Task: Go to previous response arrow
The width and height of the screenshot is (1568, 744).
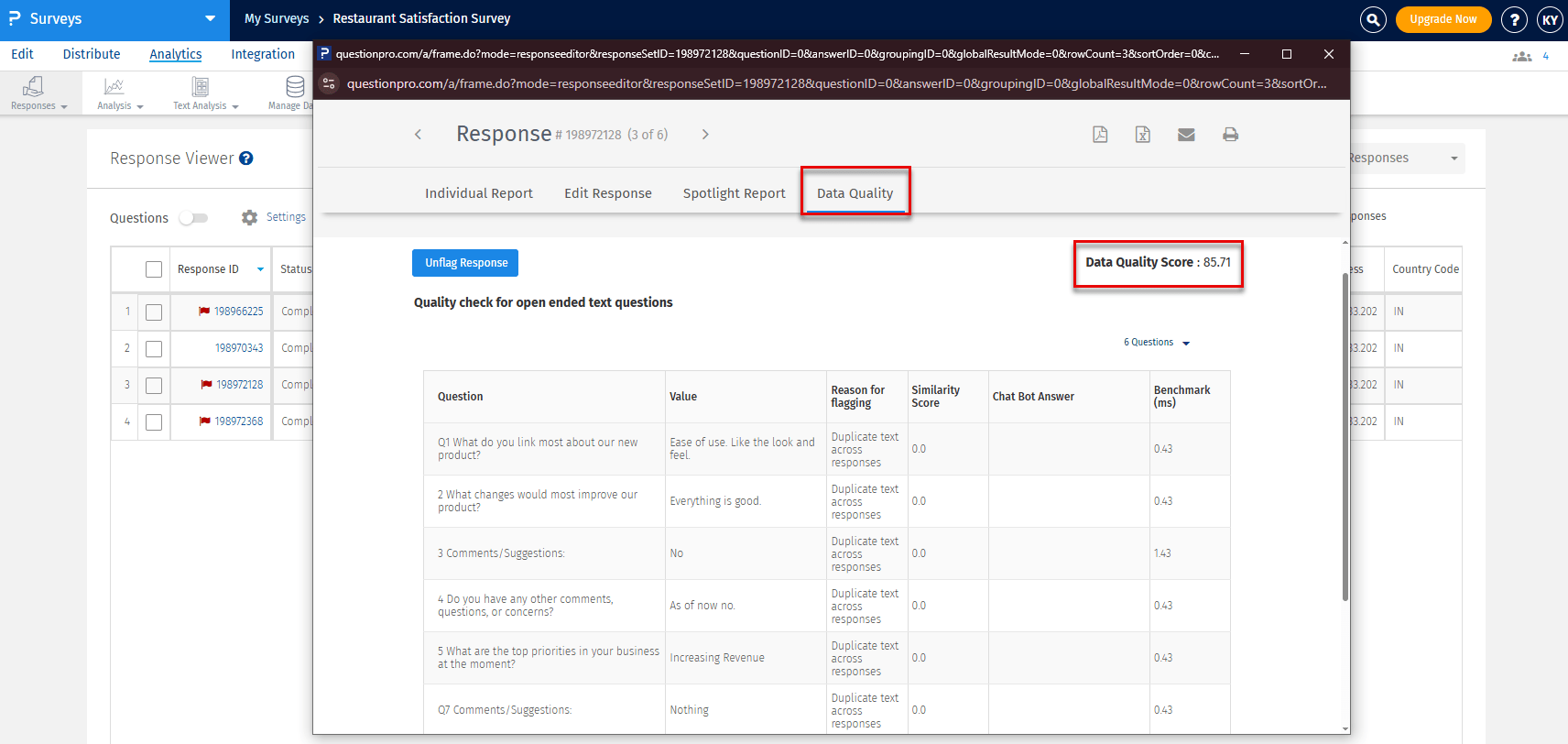Action: pos(419,135)
